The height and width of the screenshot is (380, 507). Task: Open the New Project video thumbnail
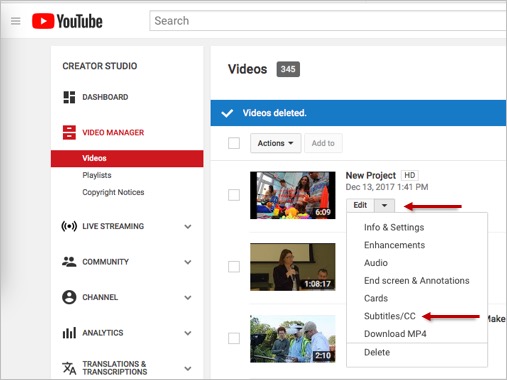(x=293, y=195)
